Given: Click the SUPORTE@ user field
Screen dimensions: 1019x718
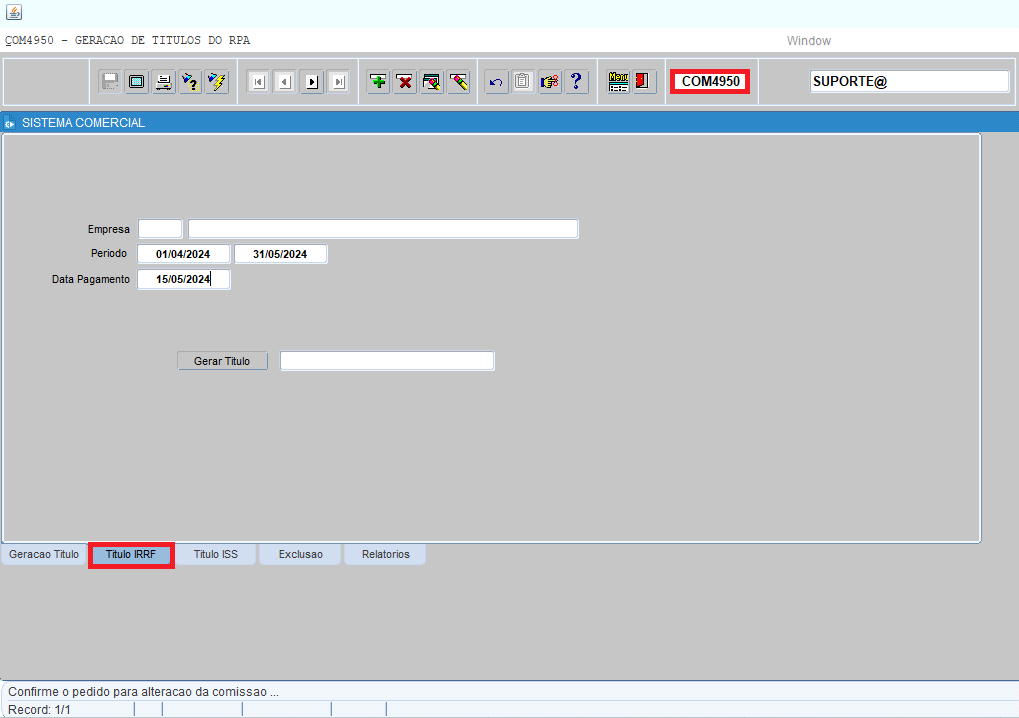Looking at the screenshot, I should [x=909, y=81].
